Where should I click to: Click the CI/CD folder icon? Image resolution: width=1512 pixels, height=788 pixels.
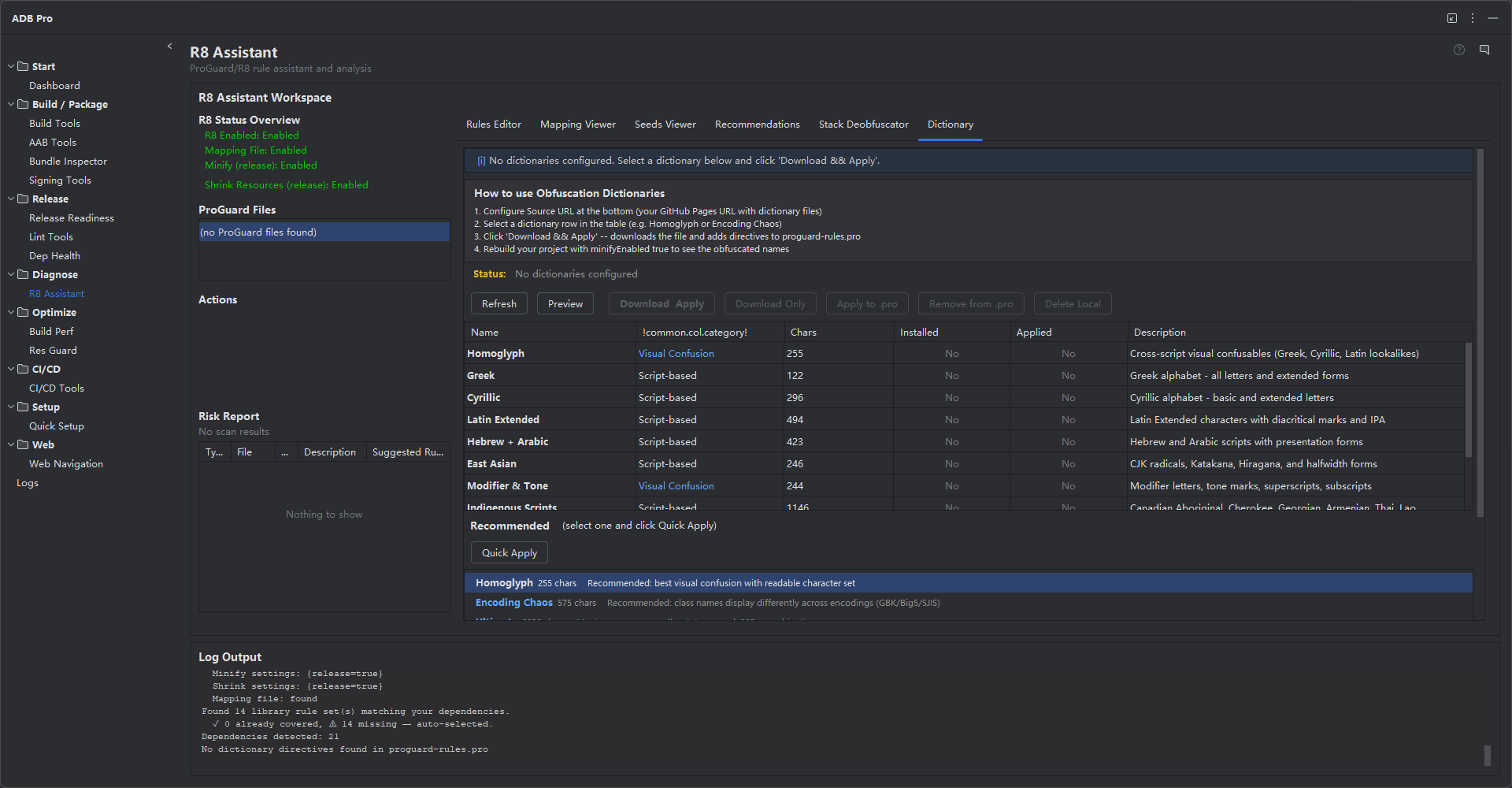coord(23,369)
